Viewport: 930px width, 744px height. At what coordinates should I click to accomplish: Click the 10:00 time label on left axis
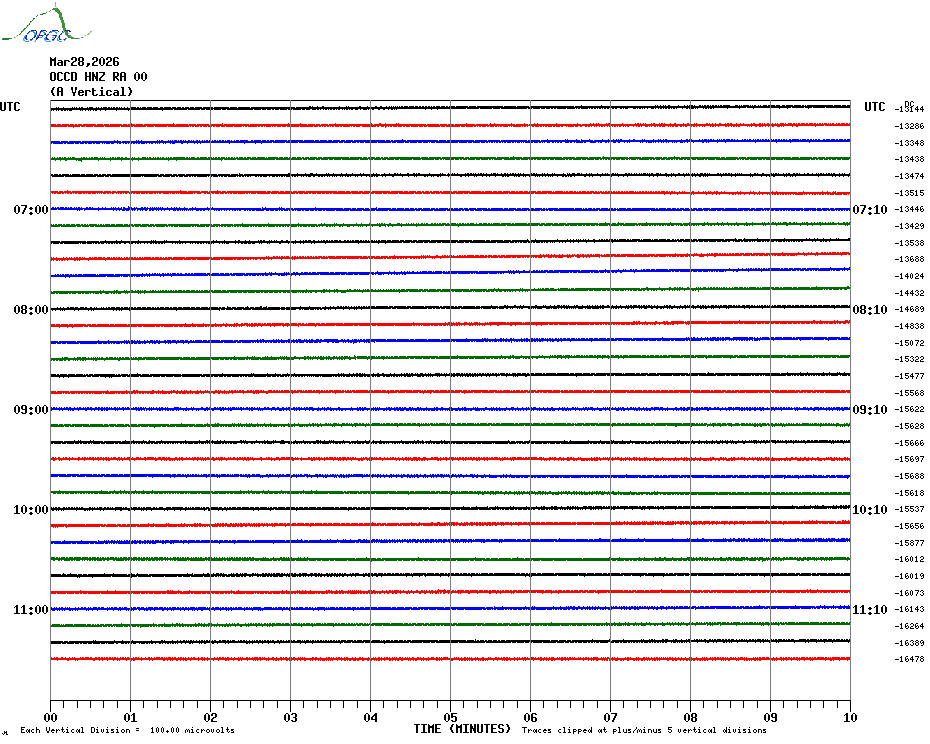pyautogui.click(x=30, y=510)
